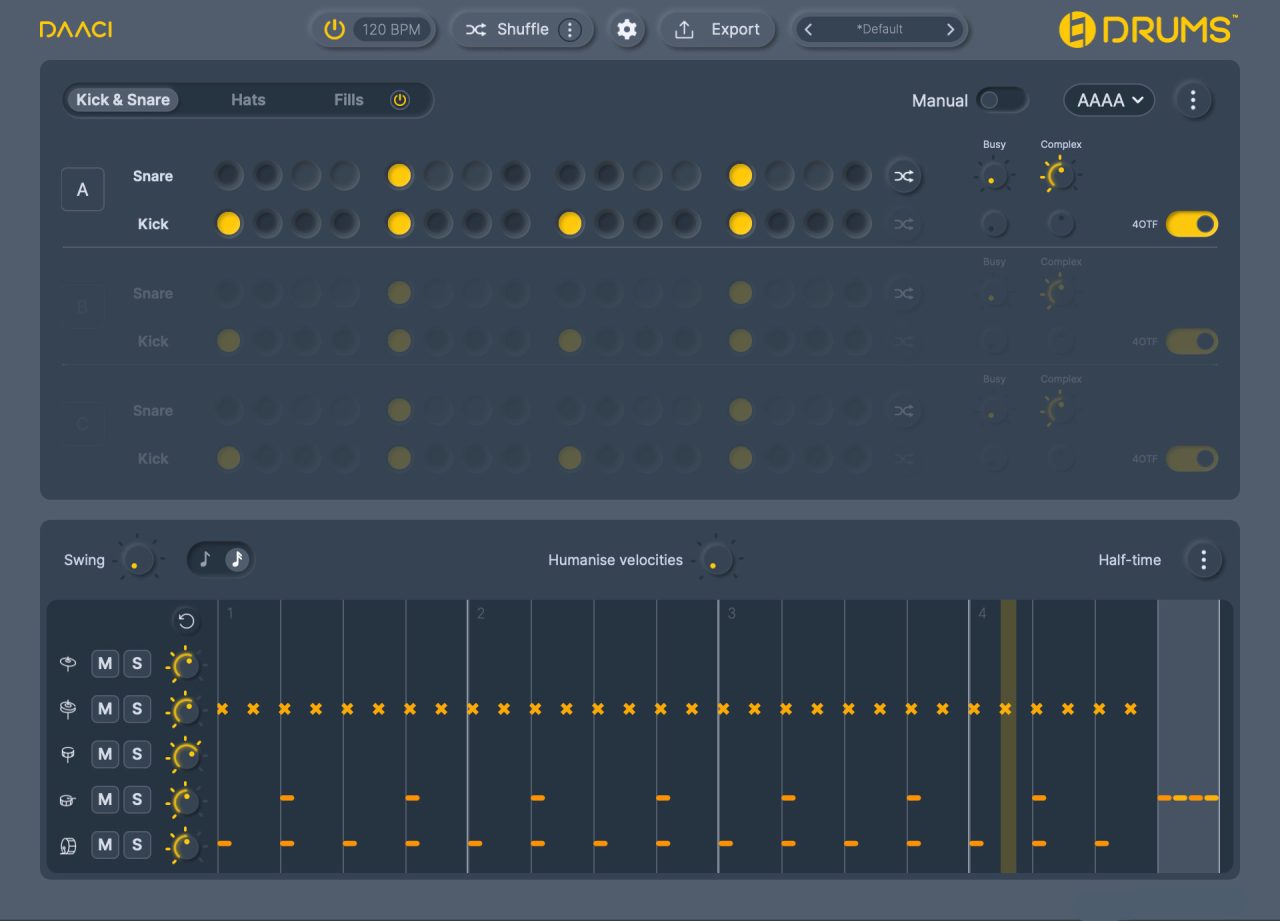1280x921 pixels.
Task: Switch to the Hats tab
Action: pos(248,100)
